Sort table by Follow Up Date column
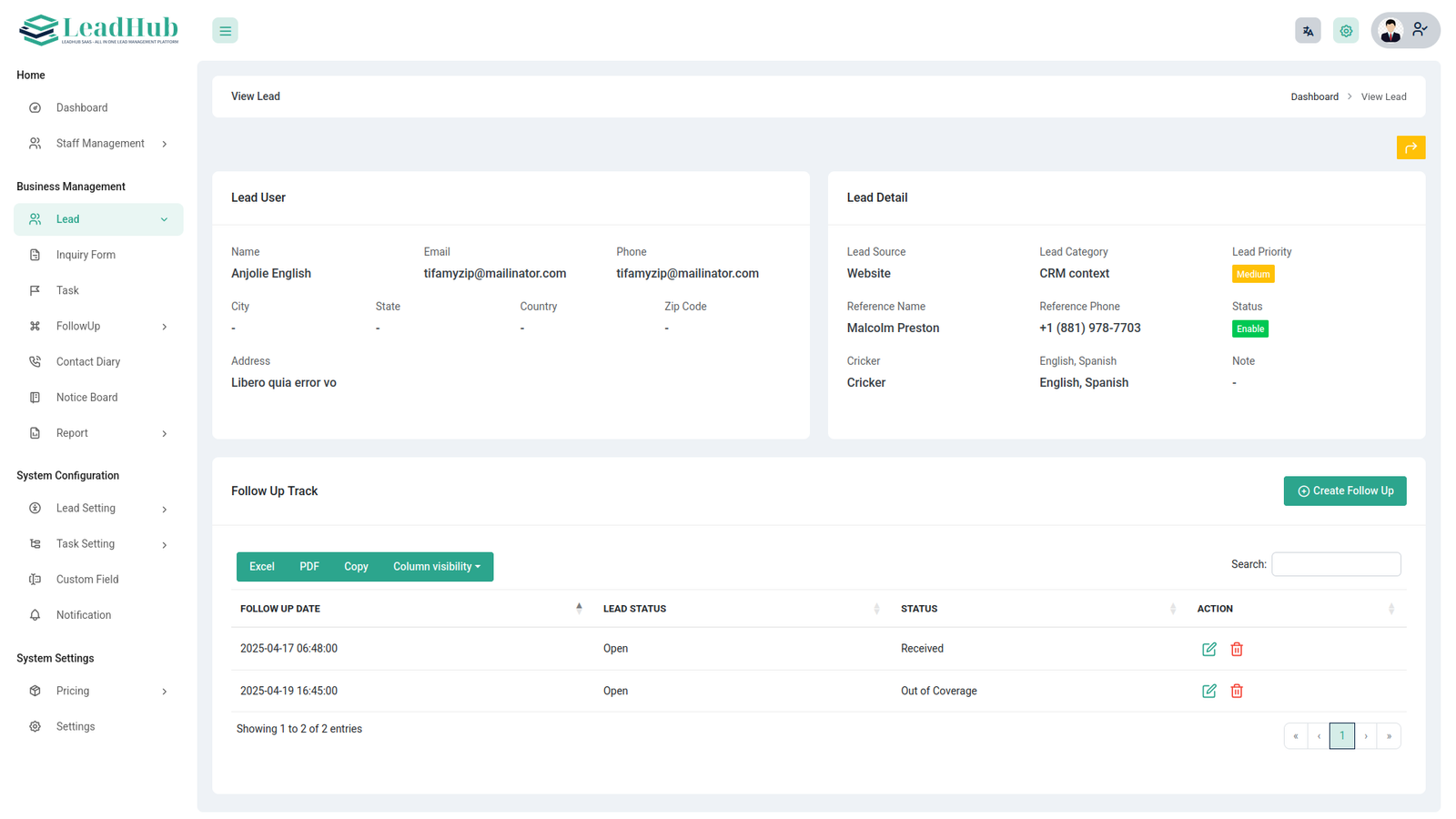Screen dimensions: 1456x819 pos(280,609)
